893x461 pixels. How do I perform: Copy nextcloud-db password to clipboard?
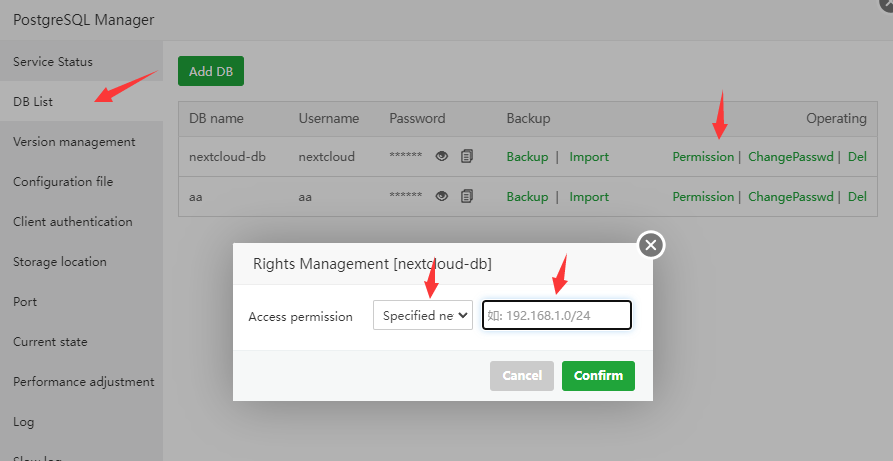click(466, 157)
